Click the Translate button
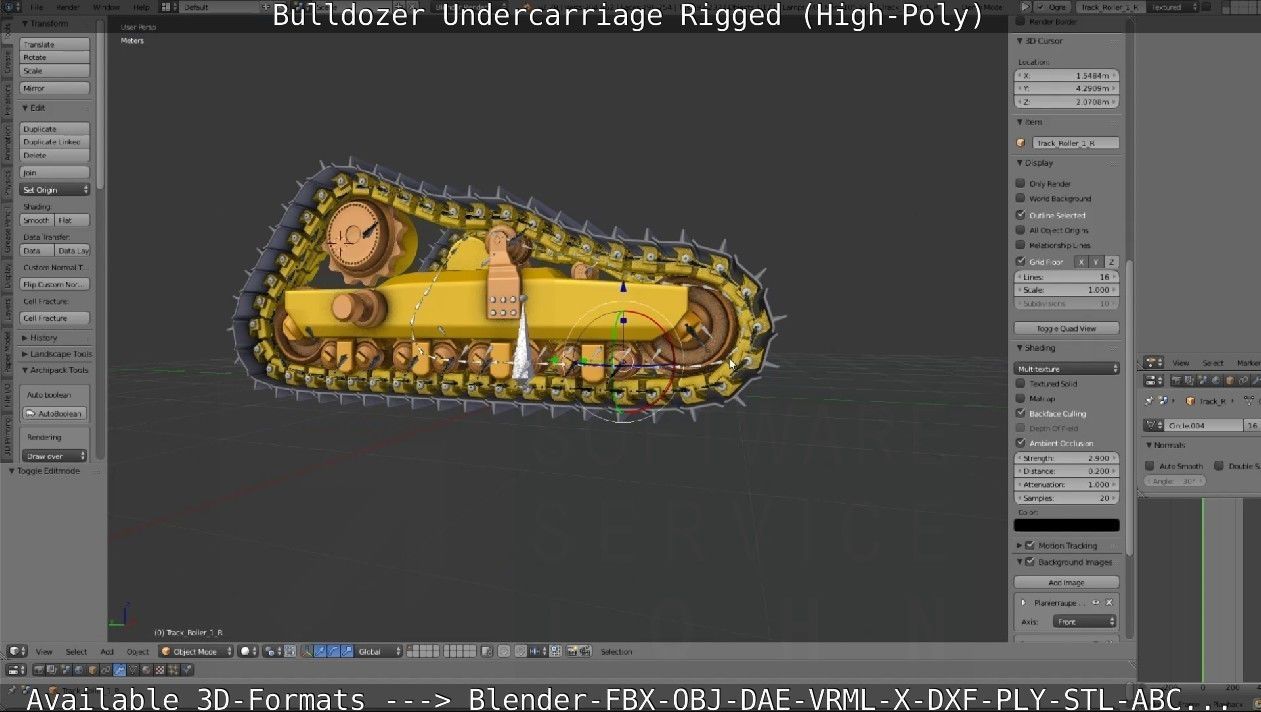Image resolution: width=1261 pixels, height=712 pixels. pos(55,44)
